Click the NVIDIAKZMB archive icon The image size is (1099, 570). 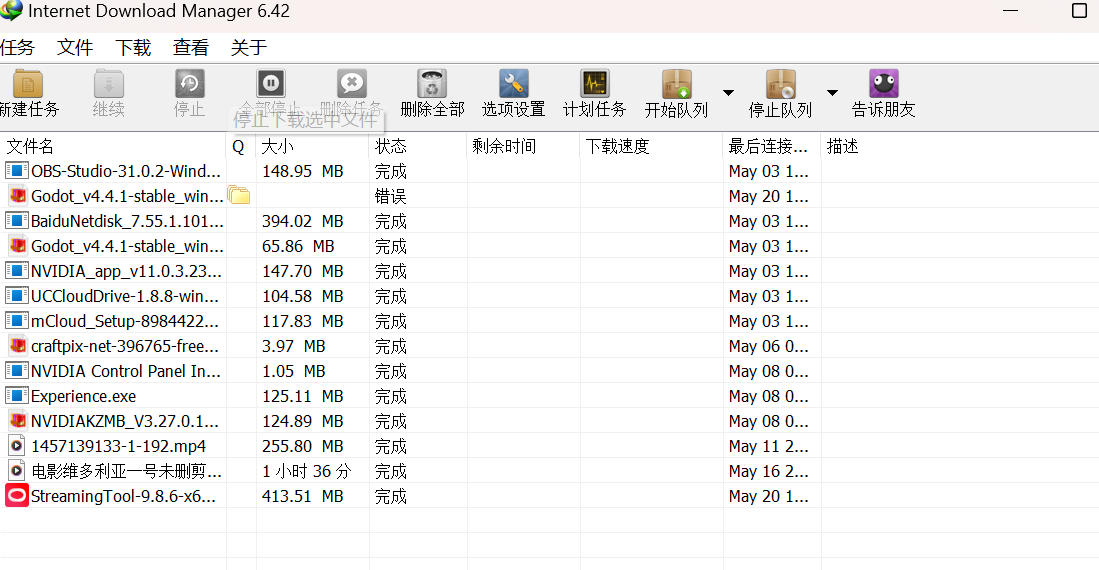[18, 421]
